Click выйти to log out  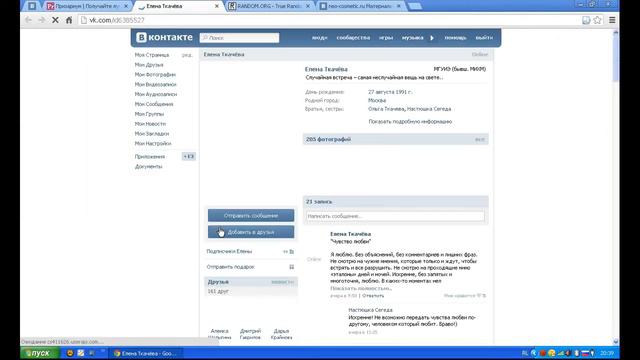point(484,38)
